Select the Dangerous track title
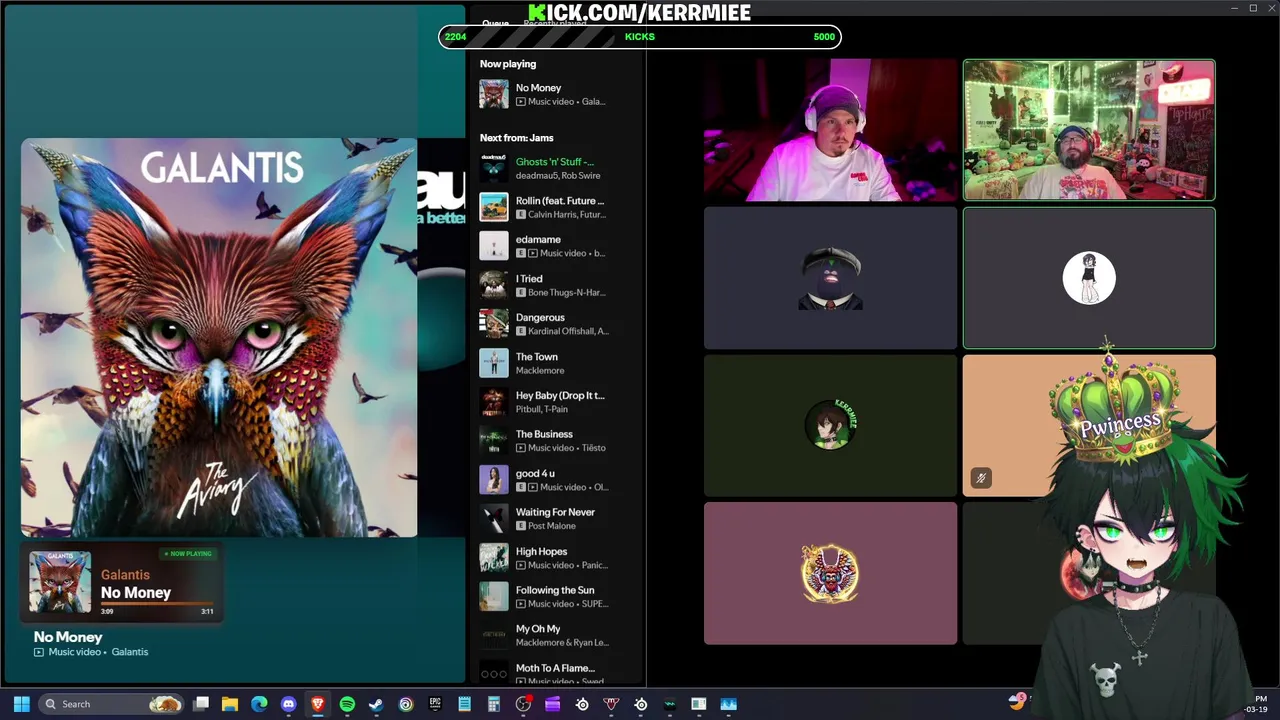The image size is (1280, 720). [x=540, y=318]
